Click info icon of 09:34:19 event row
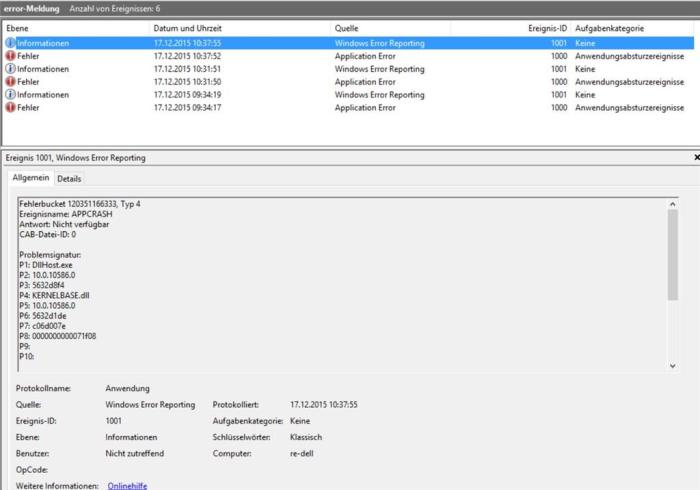 point(10,94)
